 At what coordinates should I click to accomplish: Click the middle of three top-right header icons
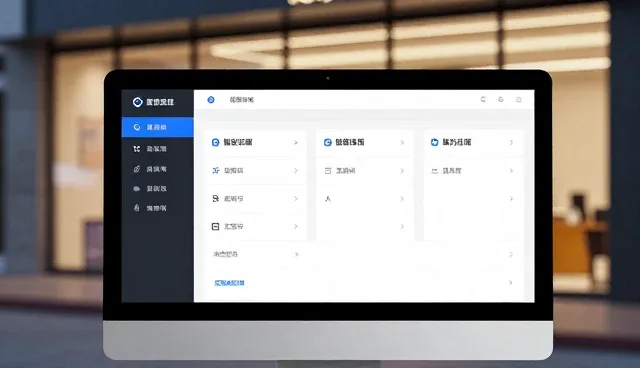[x=501, y=100]
